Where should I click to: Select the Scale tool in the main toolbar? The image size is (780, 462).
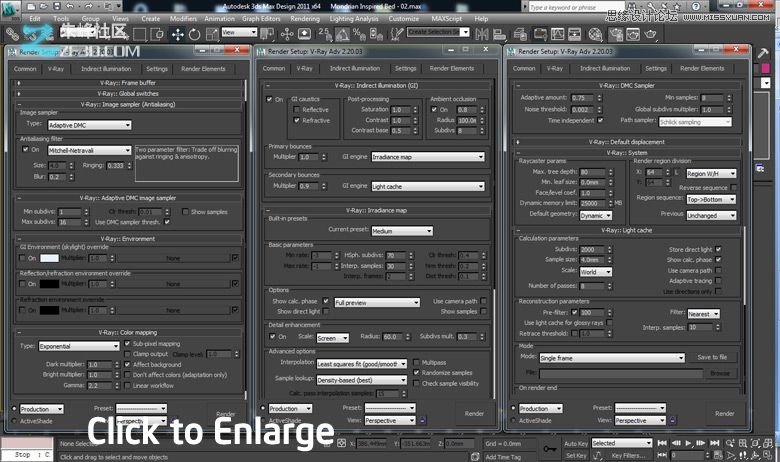click(212, 34)
